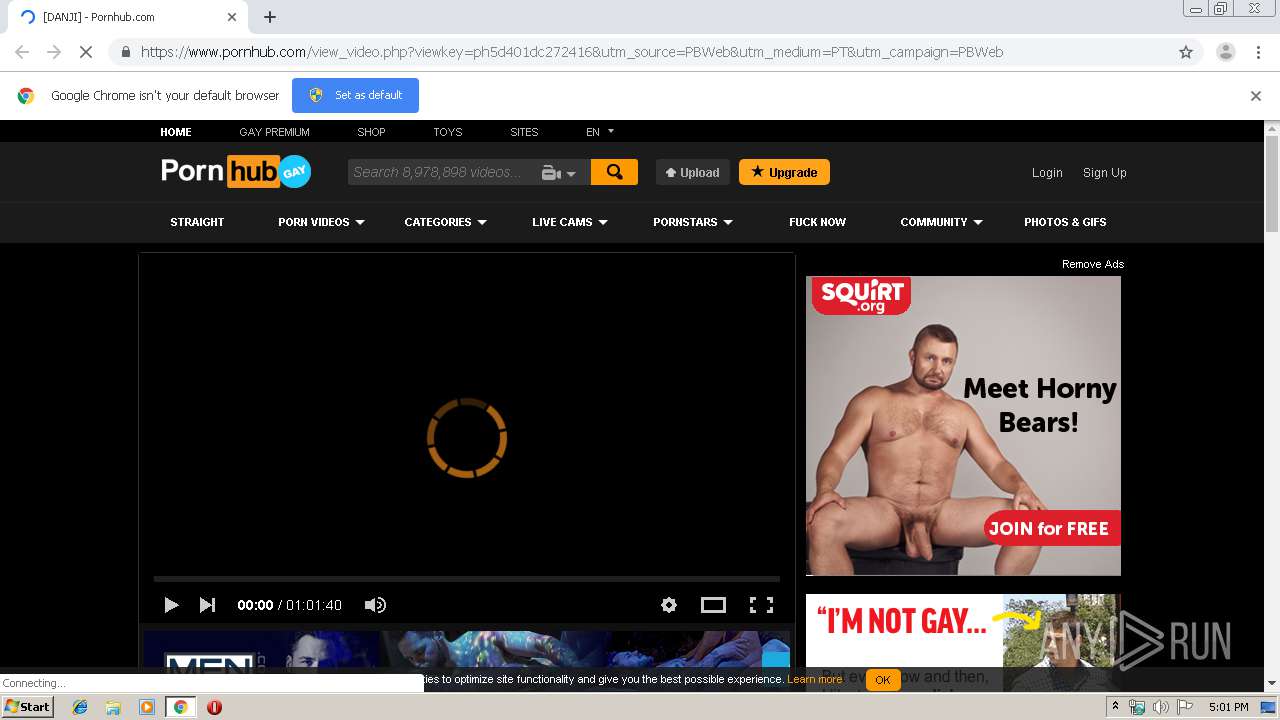
Task: Switch to STRAIGHT section
Action: point(197,222)
